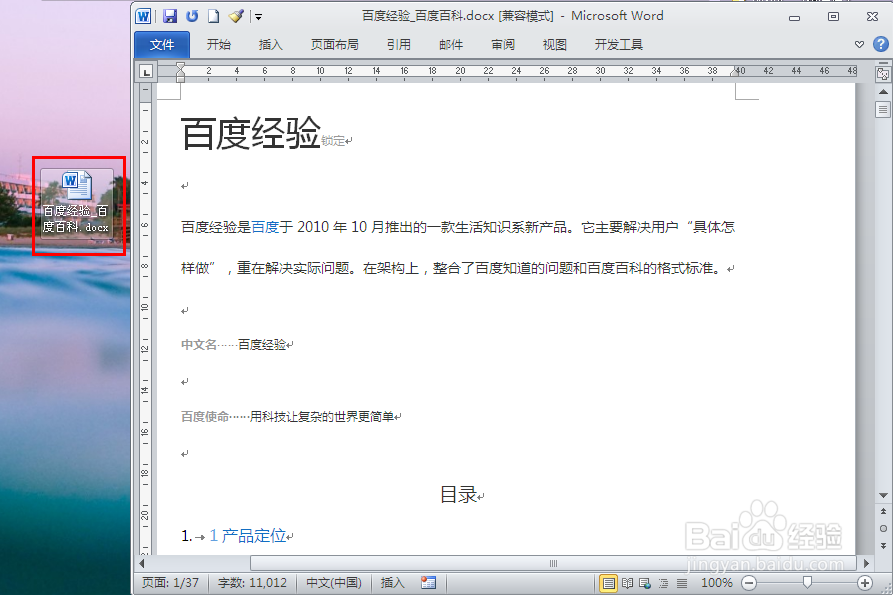Image resolution: width=893 pixels, height=595 pixels.
Task: Click the vertical scrollbar up arrow
Action: pos(883,92)
